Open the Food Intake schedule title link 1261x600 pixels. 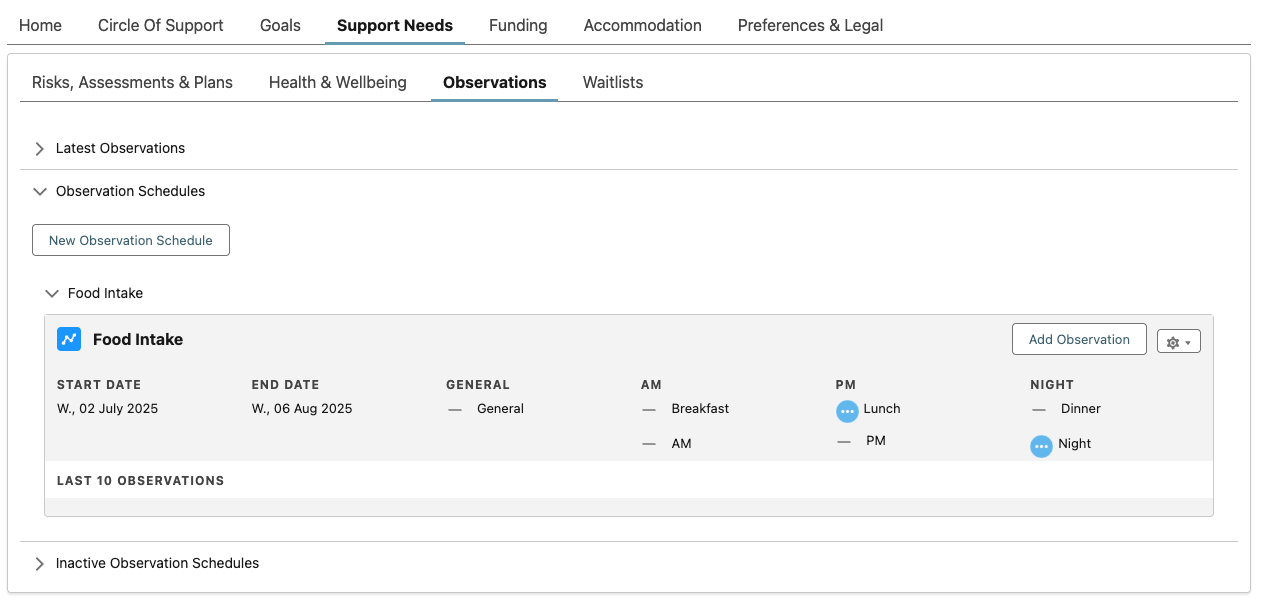pyautogui.click(x=138, y=339)
